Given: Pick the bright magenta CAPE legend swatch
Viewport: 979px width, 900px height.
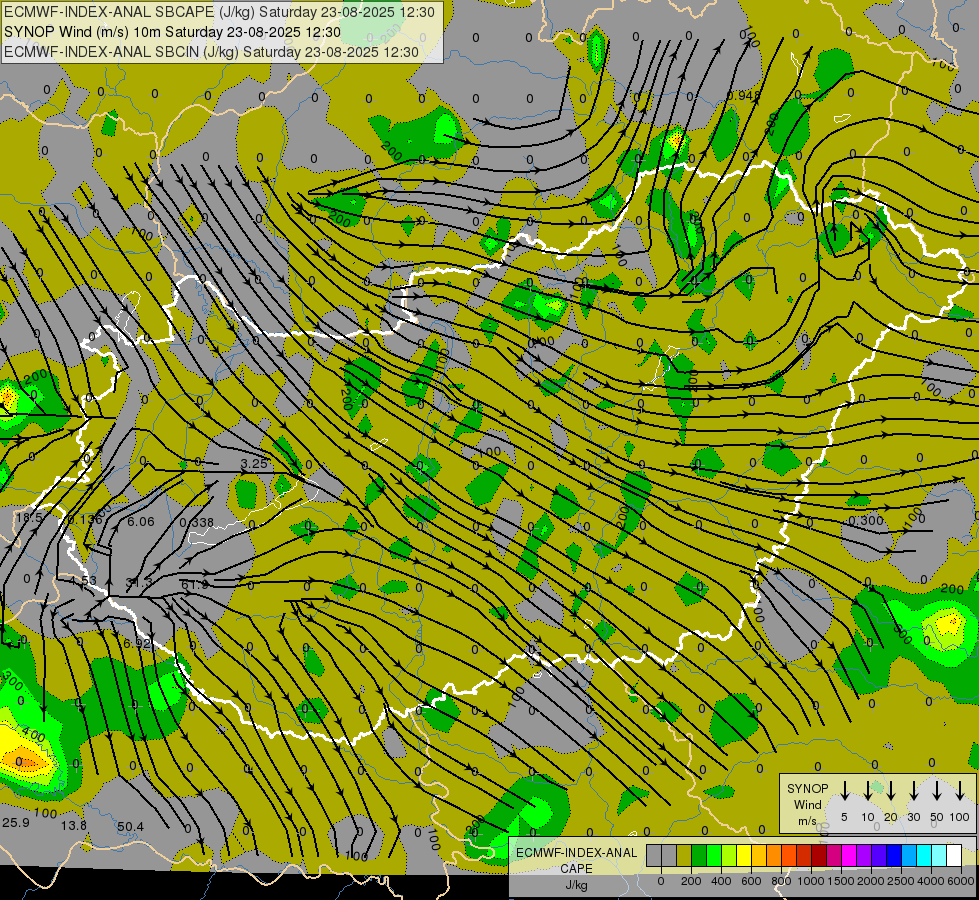Looking at the screenshot, I should [850, 855].
